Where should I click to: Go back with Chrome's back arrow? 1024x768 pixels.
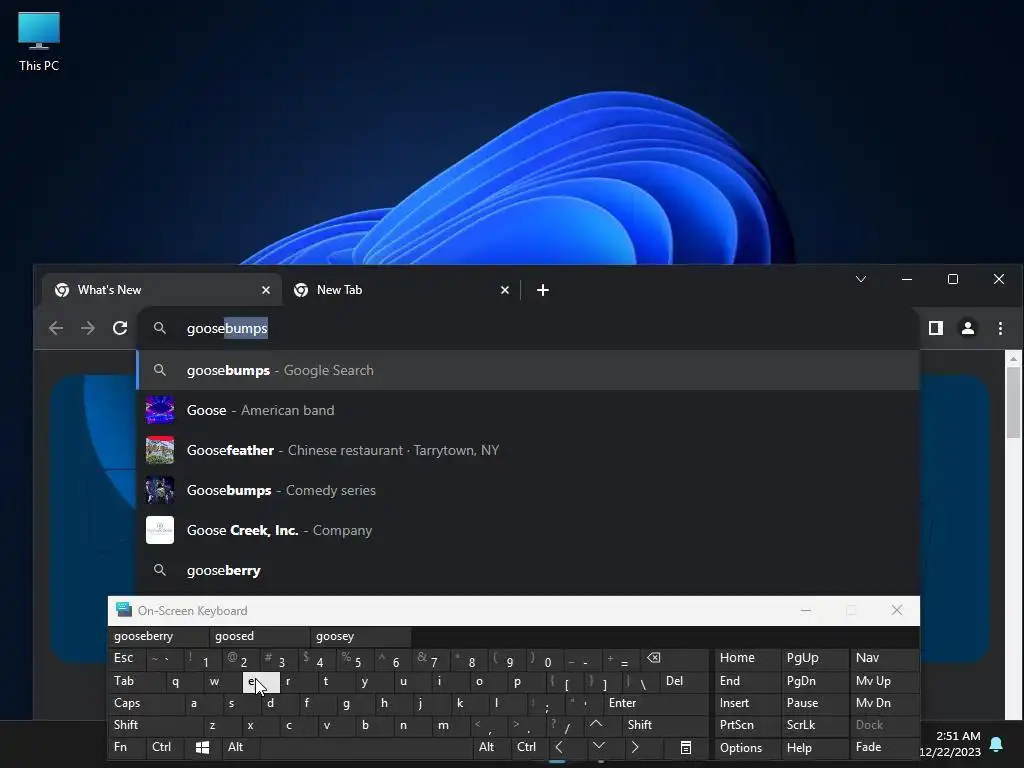(x=56, y=328)
